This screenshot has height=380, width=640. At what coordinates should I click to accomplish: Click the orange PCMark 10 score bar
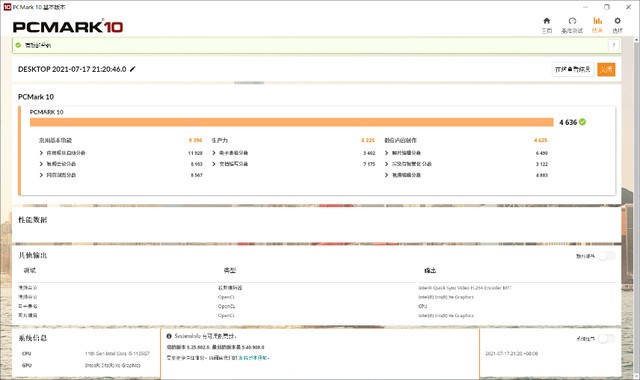coord(291,122)
